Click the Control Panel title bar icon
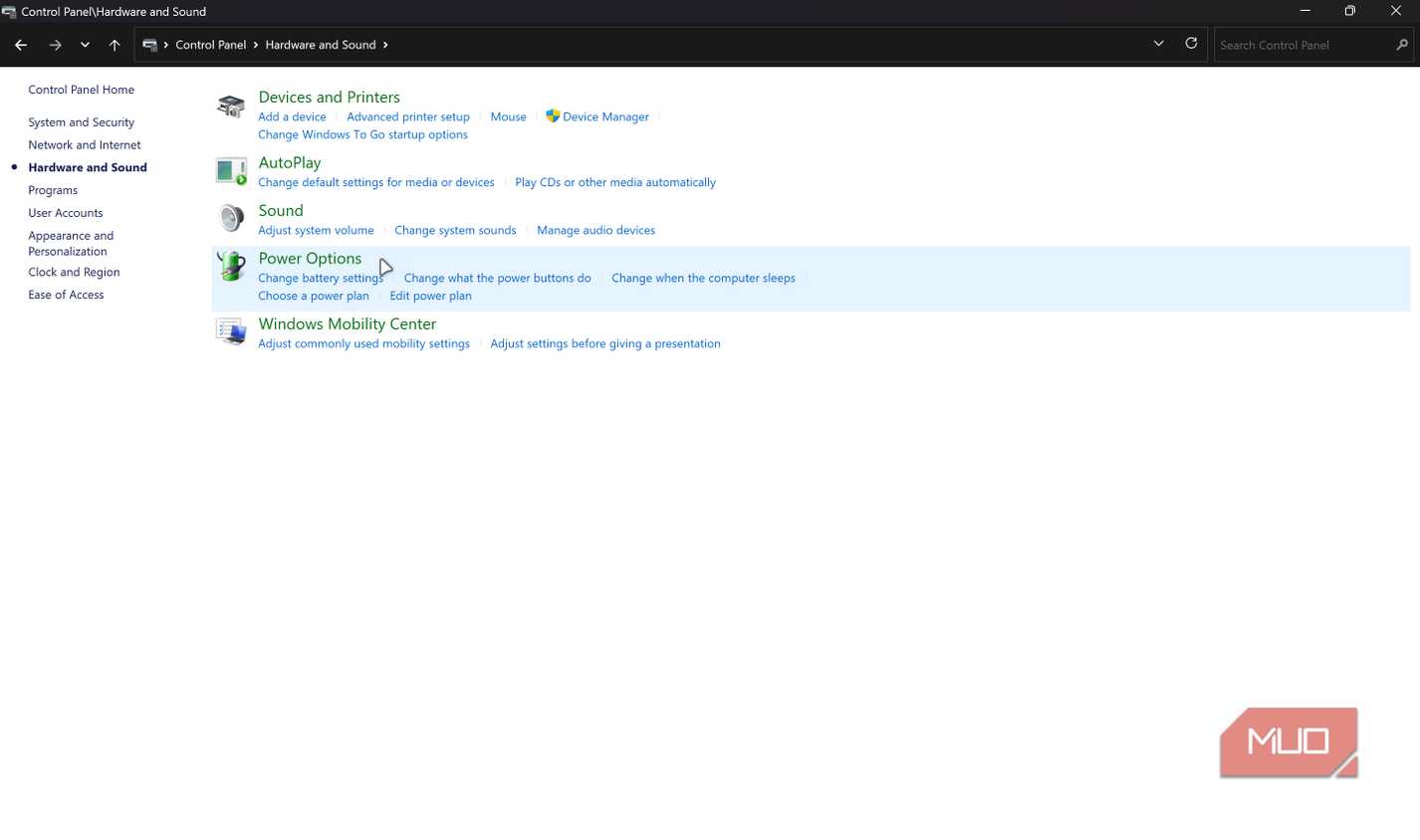This screenshot has width=1420, height=840. (x=9, y=12)
